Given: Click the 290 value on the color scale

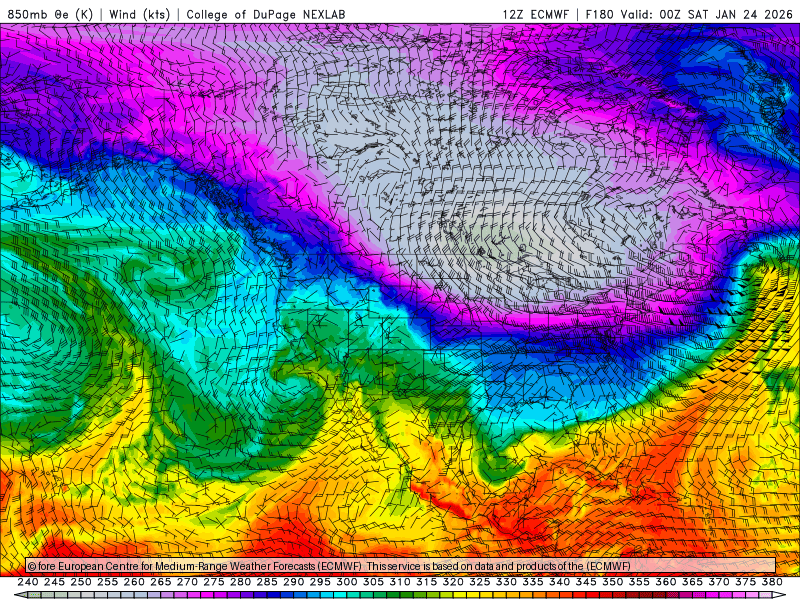Looking at the screenshot, I should (x=293, y=582).
